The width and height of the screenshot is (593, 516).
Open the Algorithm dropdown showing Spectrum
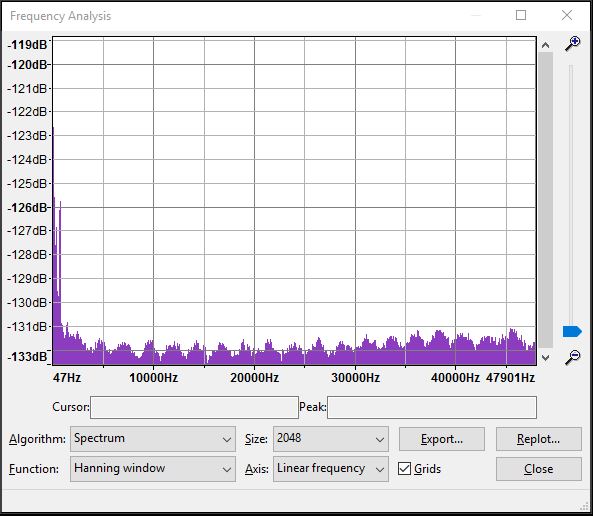pos(153,439)
